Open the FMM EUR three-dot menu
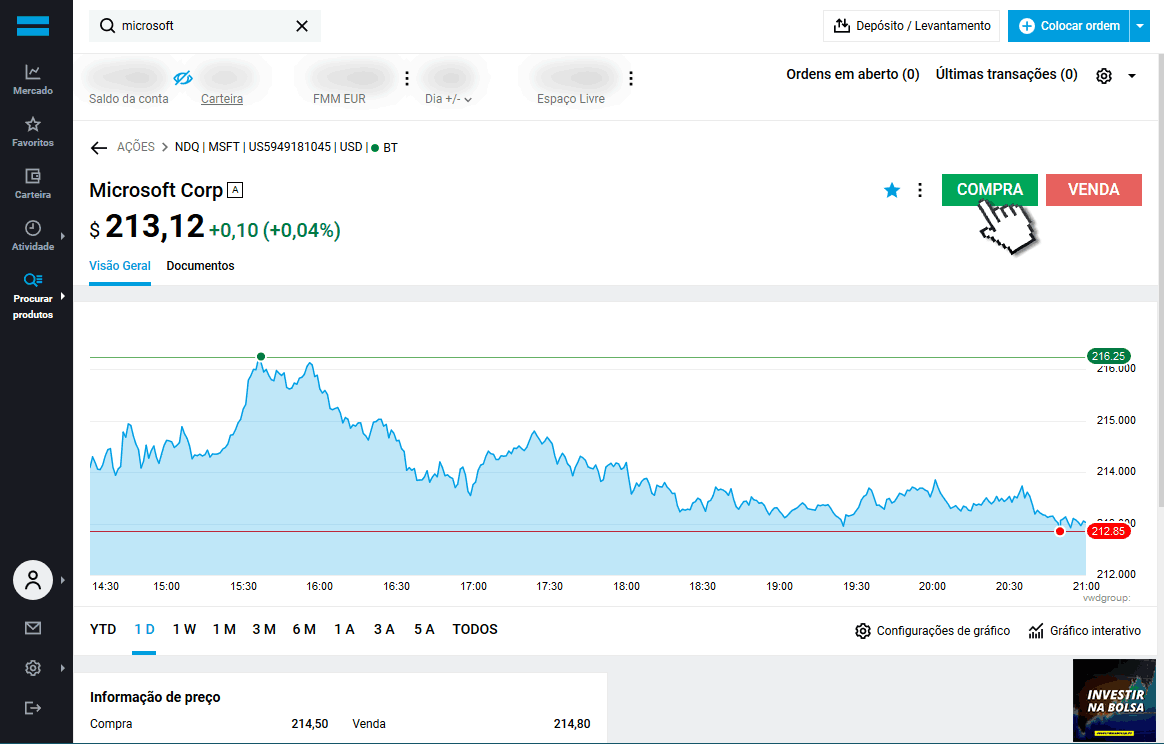1164x744 pixels. 407,78
